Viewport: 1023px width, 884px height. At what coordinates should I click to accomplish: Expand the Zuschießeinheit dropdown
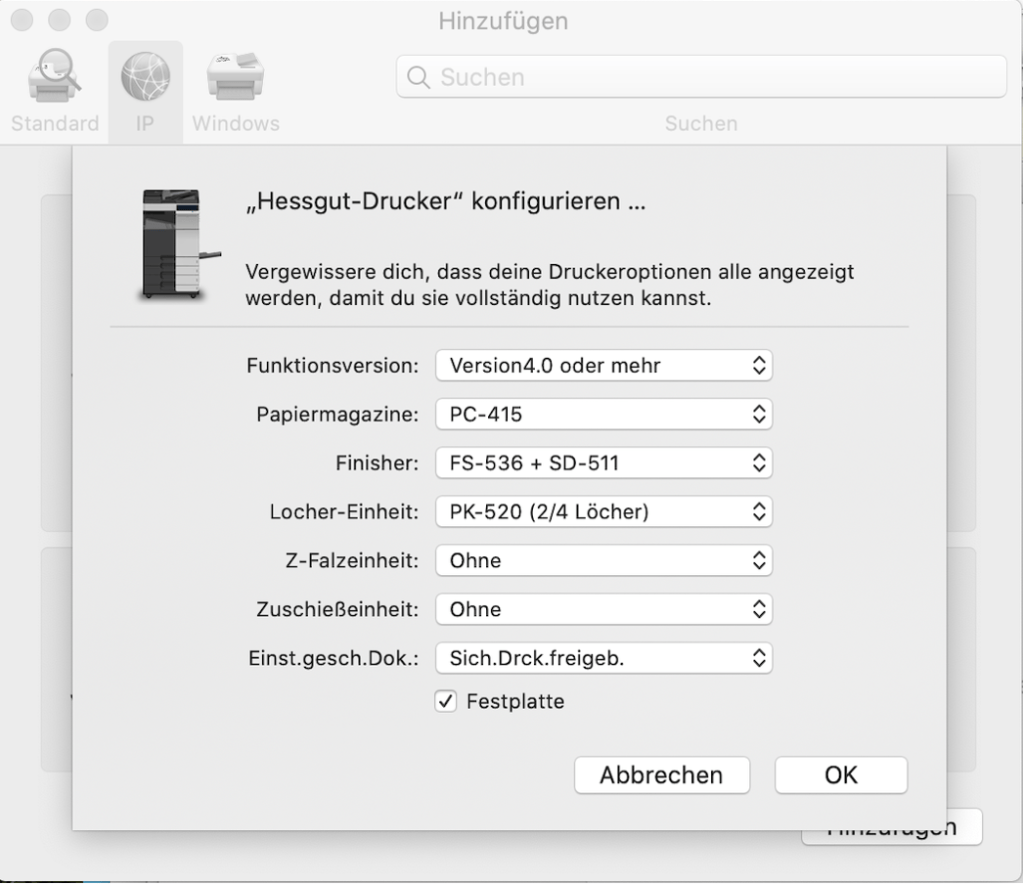[x=604, y=609]
